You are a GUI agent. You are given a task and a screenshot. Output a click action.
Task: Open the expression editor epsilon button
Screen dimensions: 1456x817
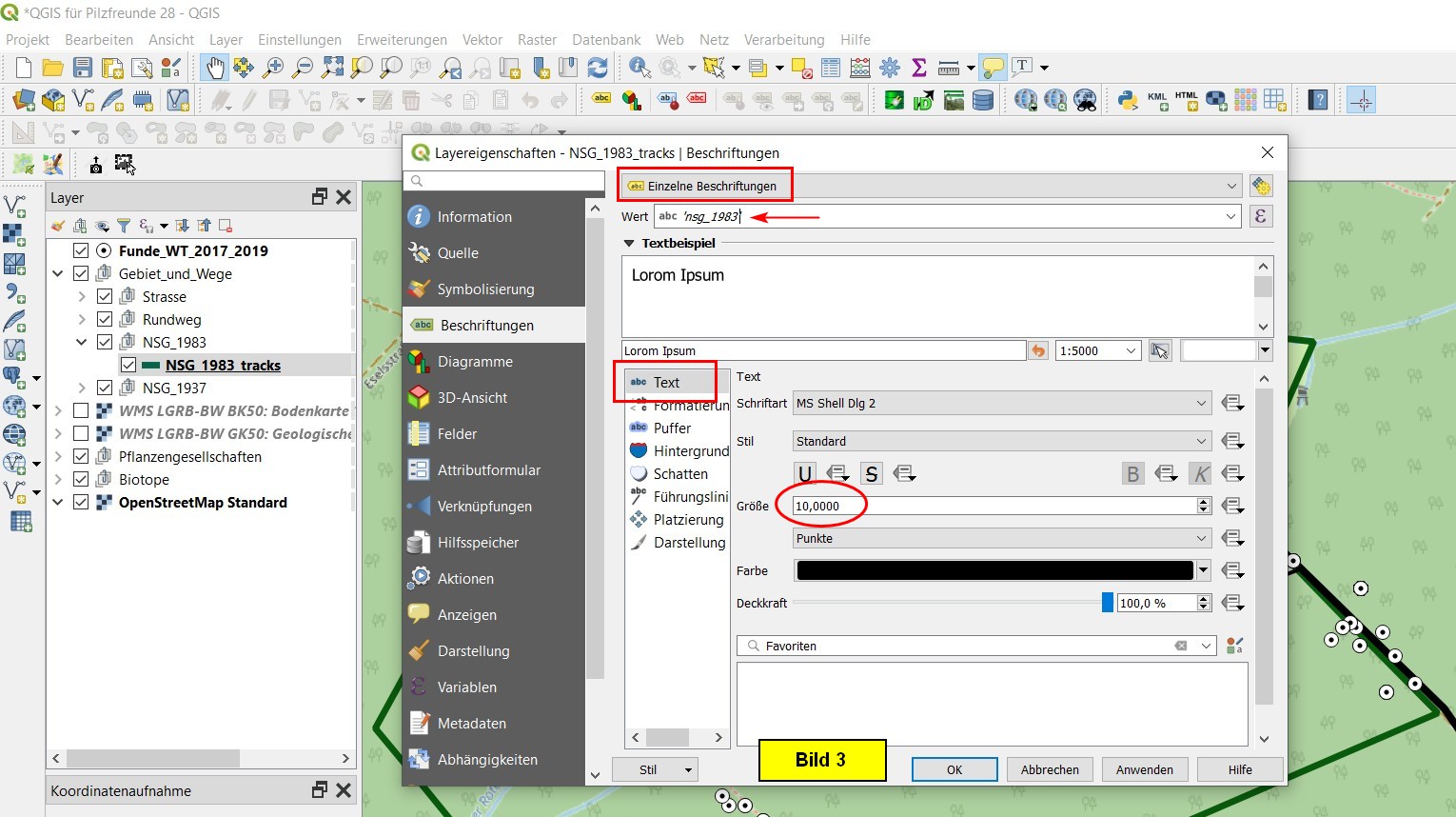(1260, 216)
